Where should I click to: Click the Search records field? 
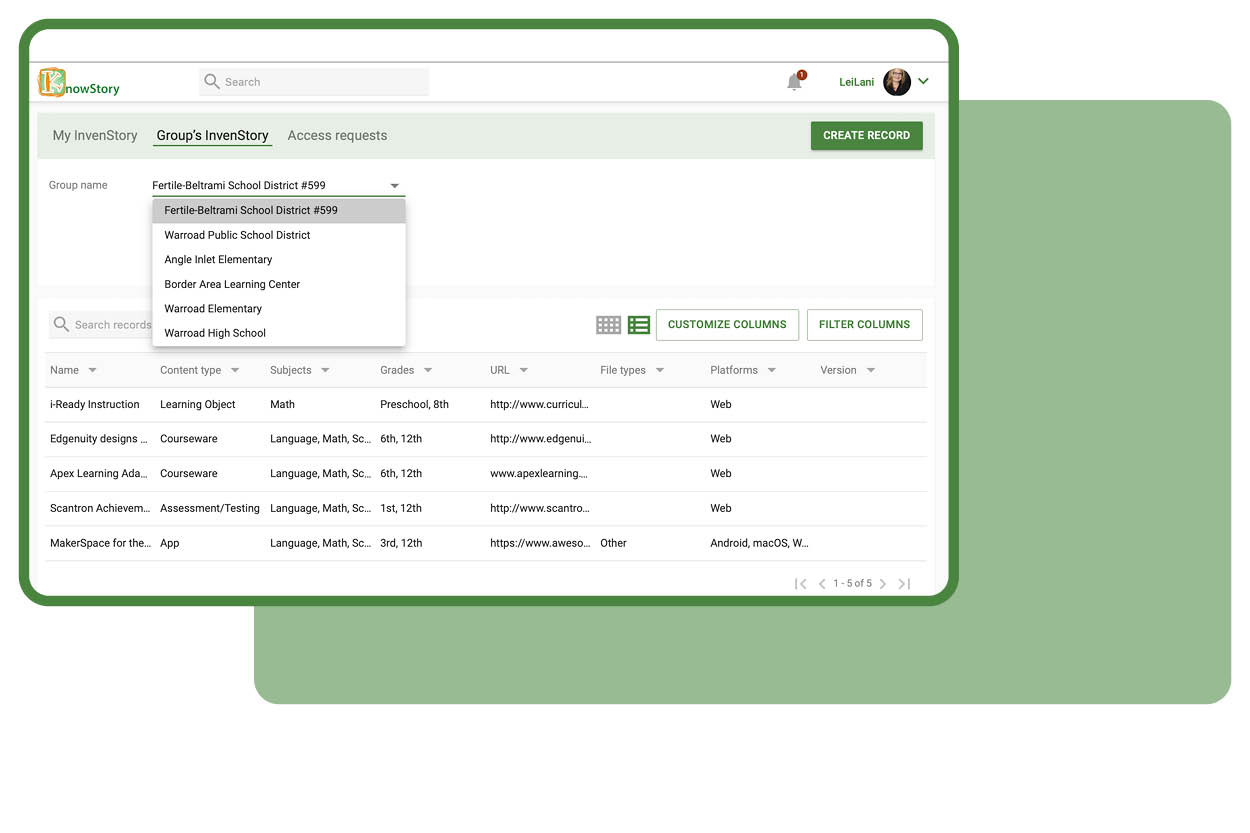coord(100,324)
